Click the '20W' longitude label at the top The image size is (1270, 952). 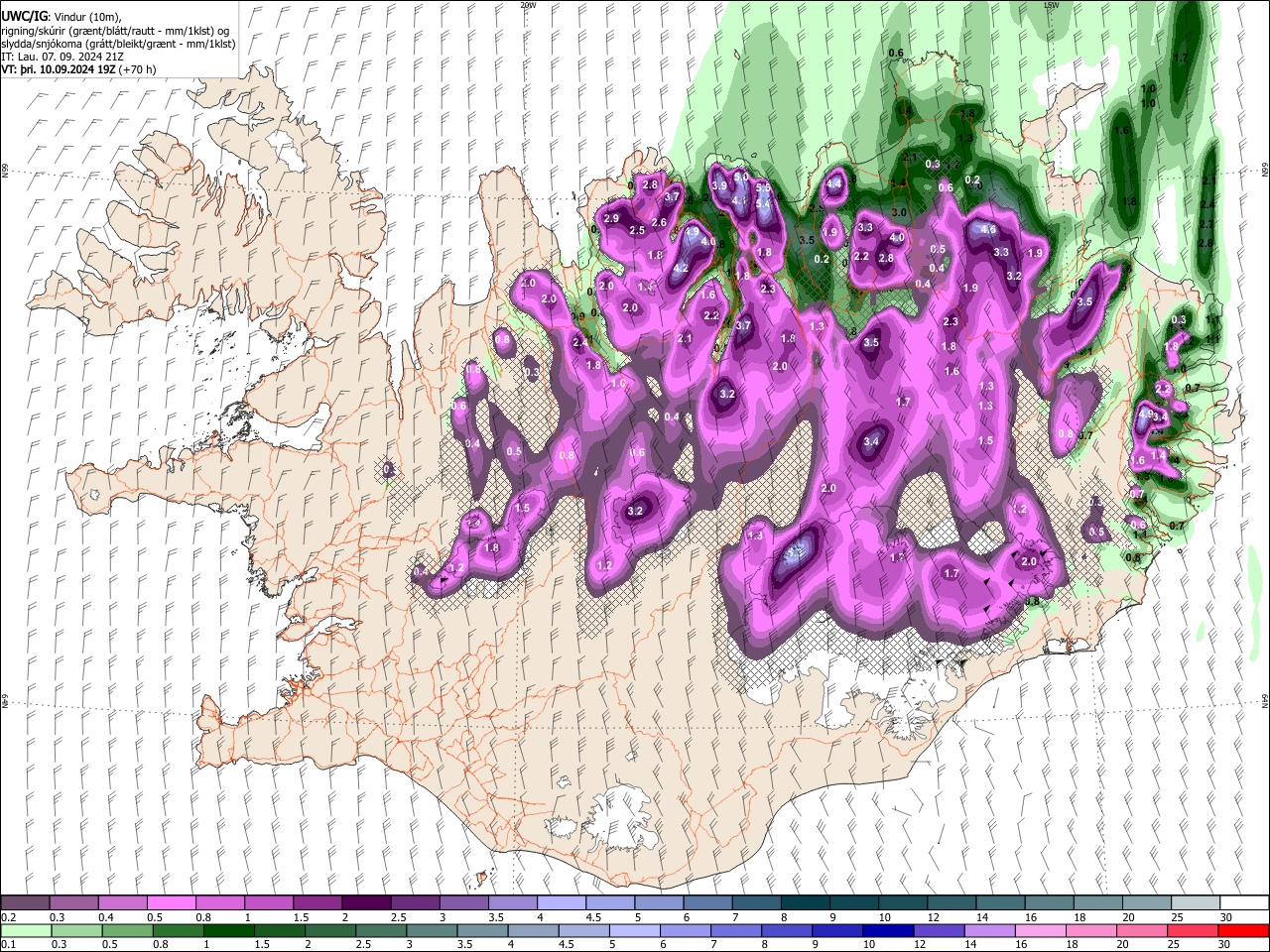point(528,5)
